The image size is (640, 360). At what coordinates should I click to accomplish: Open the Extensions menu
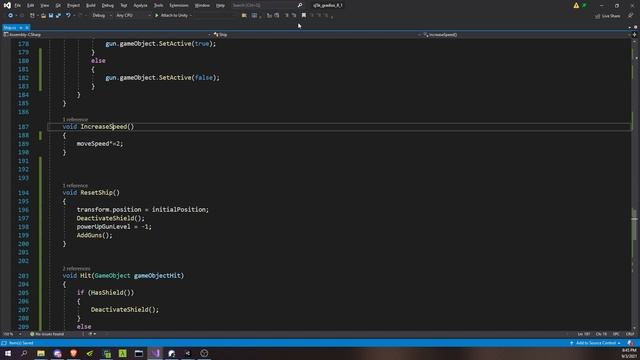pos(179,5)
